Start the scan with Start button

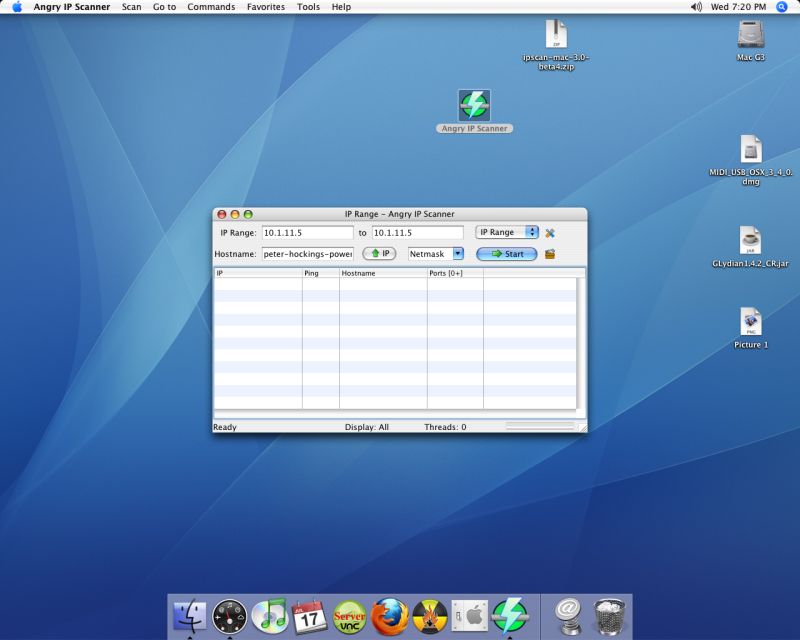click(507, 254)
